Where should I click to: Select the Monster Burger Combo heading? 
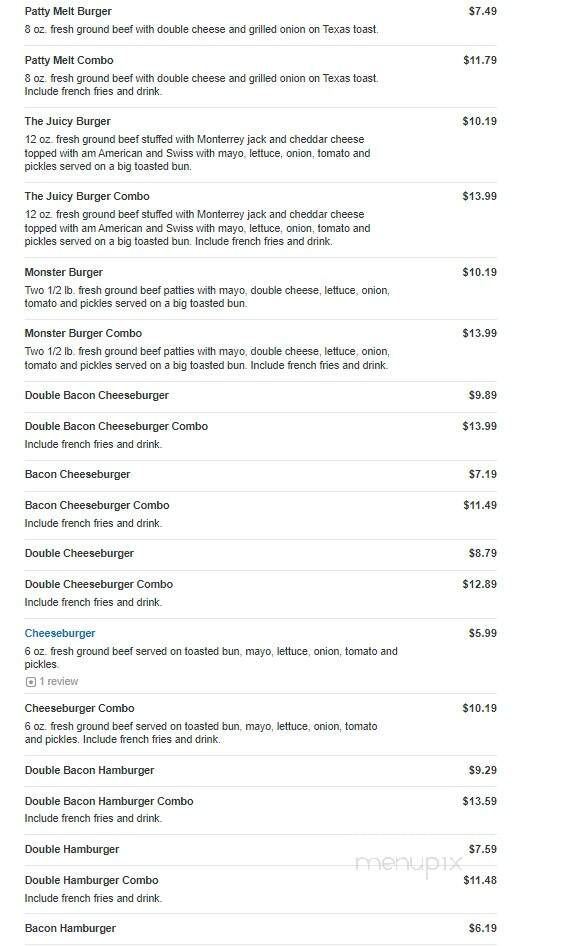[x=83, y=333]
